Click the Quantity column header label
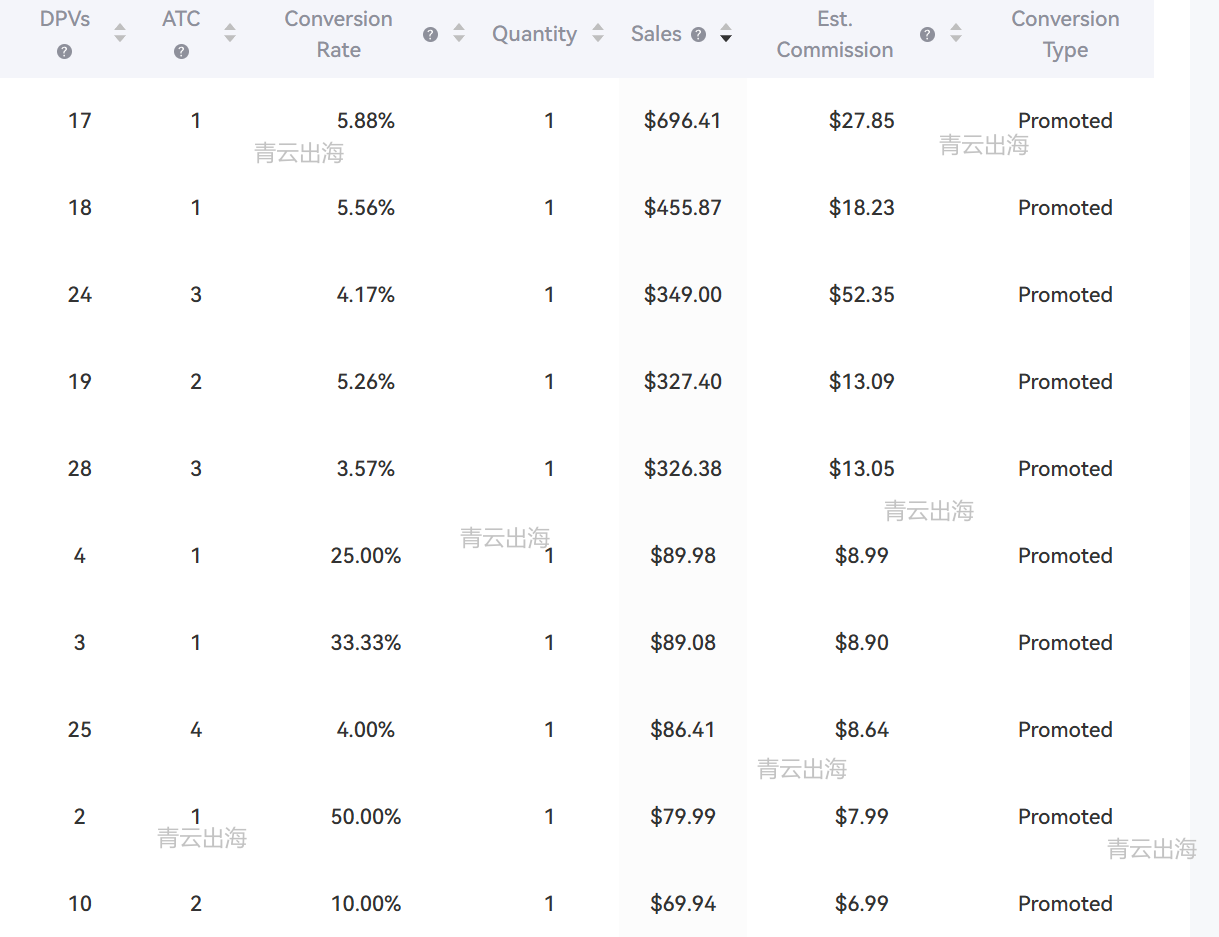The width and height of the screenshot is (1219, 937). [534, 34]
